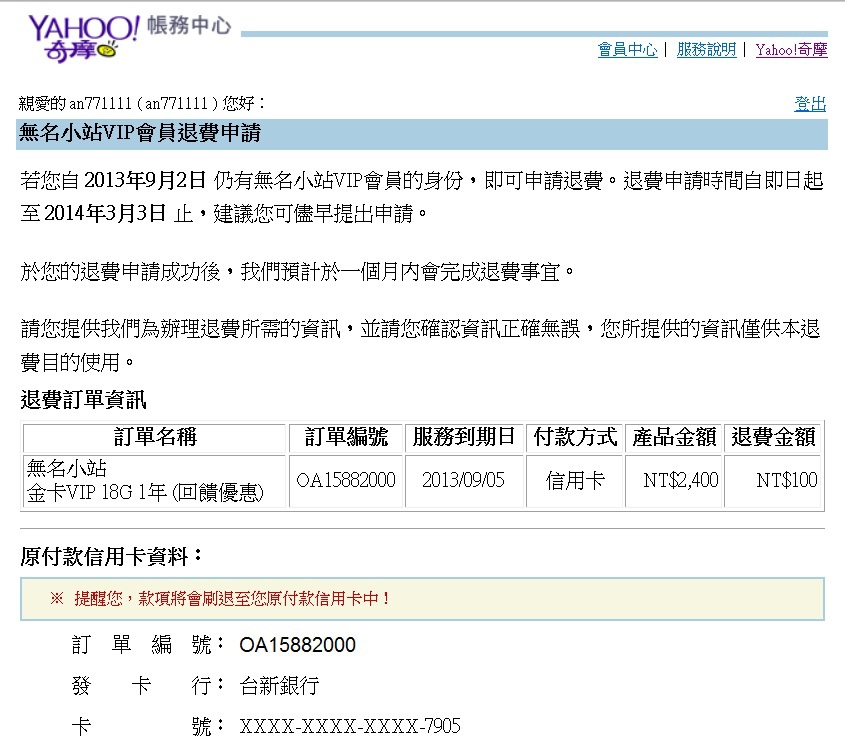Screen dimensions: 845x754
Task: Click table cell OA15882000 order number
Action: pyautogui.click(x=346, y=481)
